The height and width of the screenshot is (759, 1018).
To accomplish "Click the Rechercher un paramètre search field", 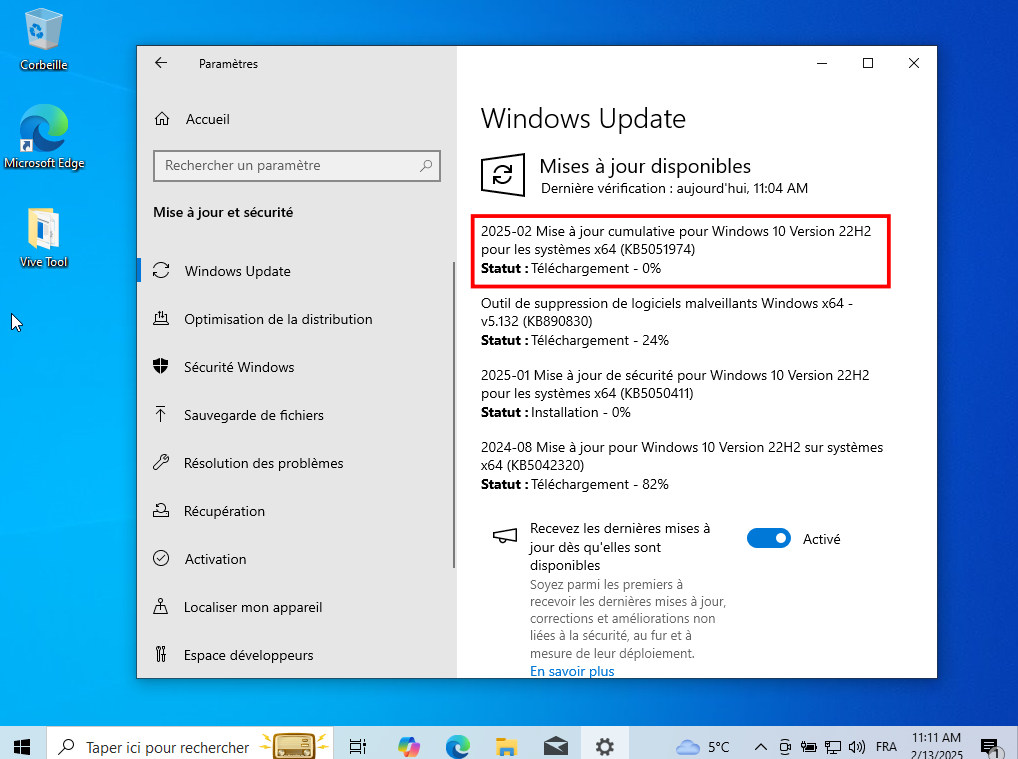I will click(x=297, y=166).
